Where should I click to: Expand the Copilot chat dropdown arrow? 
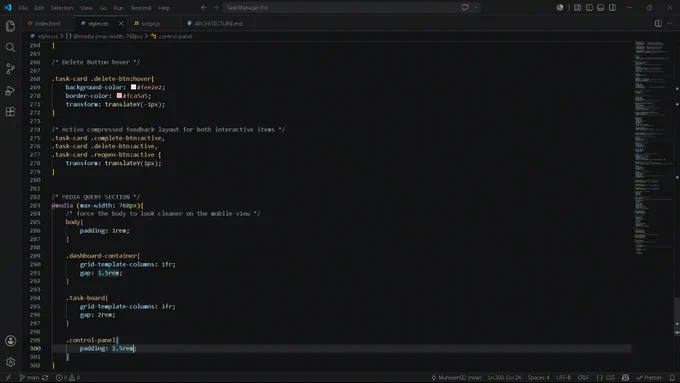coord(476,7)
